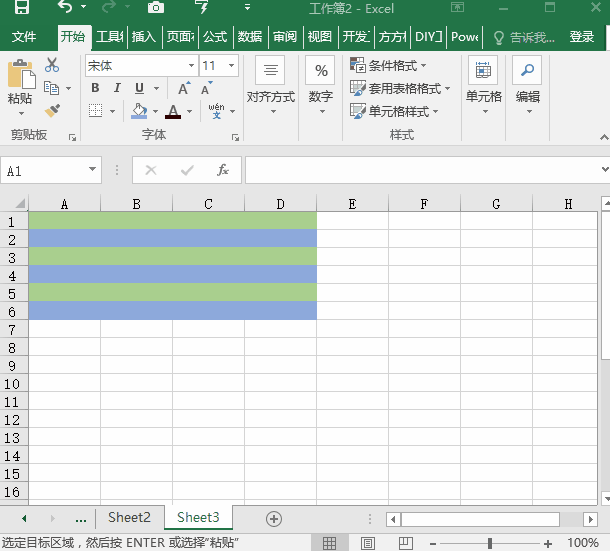The height and width of the screenshot is (551, 610).
Task: Click the Save icon in the title bar
Action: 22,7
